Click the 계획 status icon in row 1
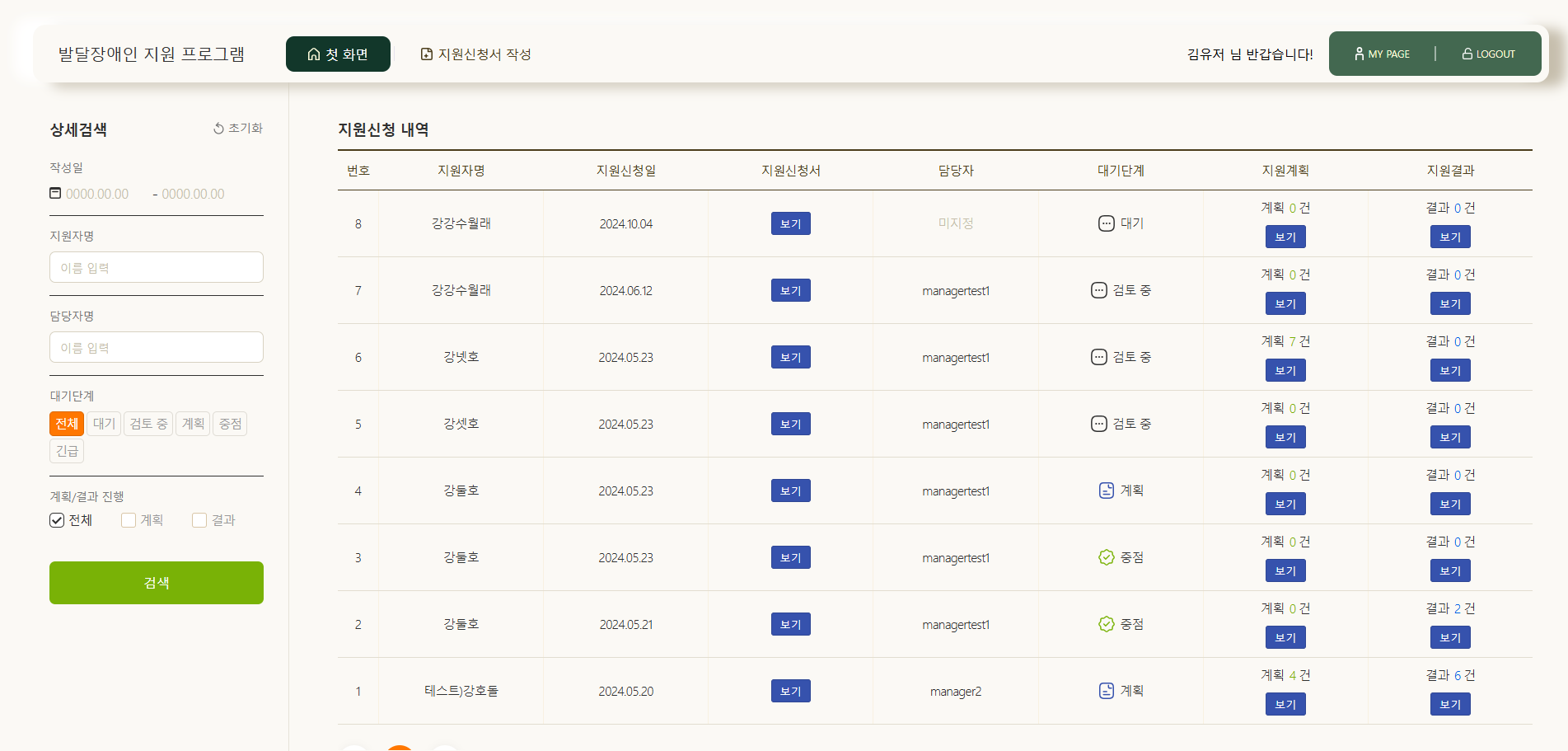 1107,691
